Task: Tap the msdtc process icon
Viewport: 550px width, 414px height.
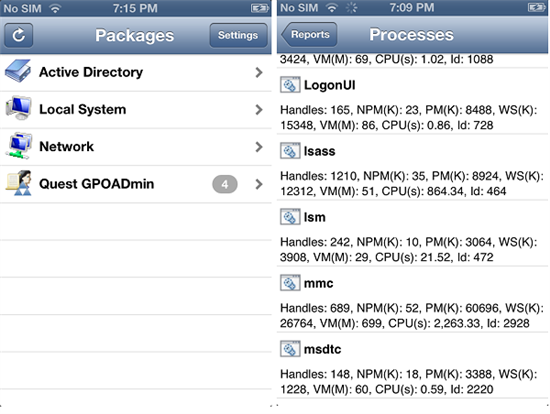Action: pyautogui.click(x=290, y=349)
